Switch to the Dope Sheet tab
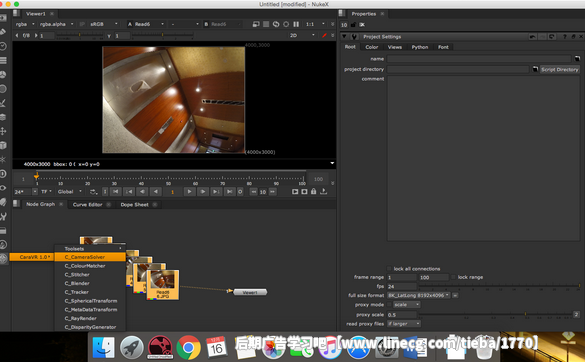Image resolution: width=585 pixels, height=362 pixels. 134,205
